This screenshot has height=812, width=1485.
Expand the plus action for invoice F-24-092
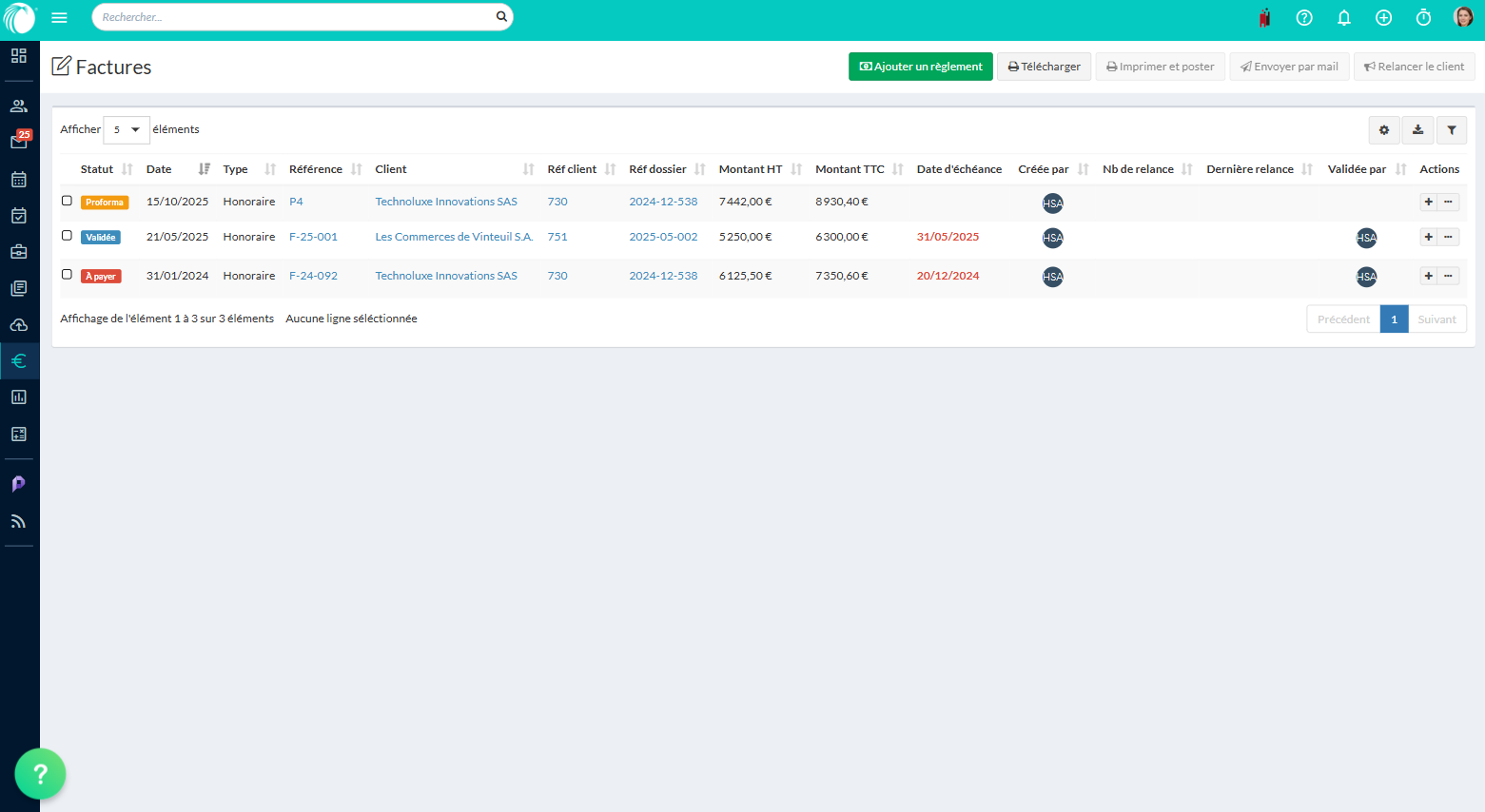(x=1428, y=276)
